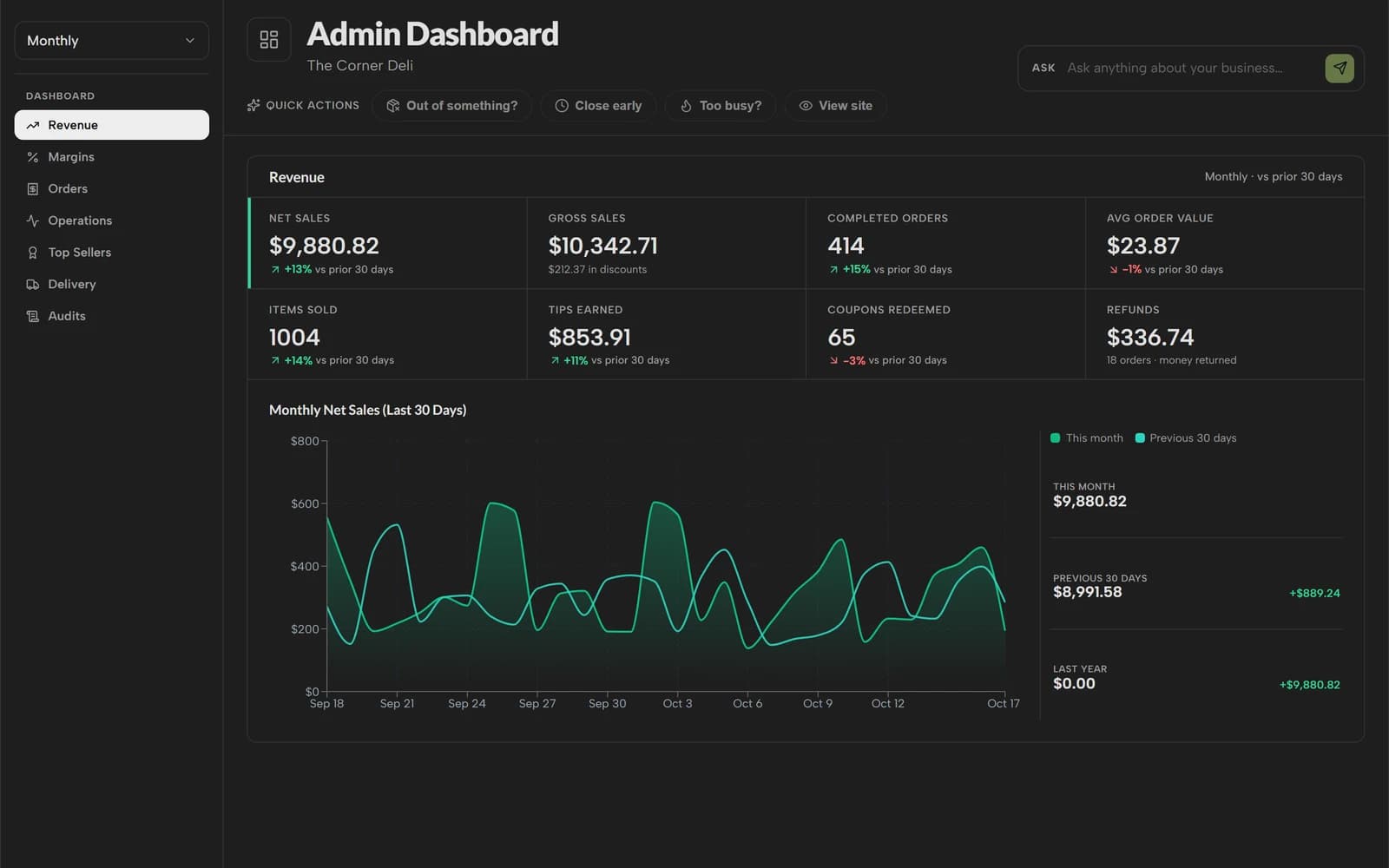The height and width of the screenshot is (868, 1389).
Task: Click the View site button
Action: point(835,105)
